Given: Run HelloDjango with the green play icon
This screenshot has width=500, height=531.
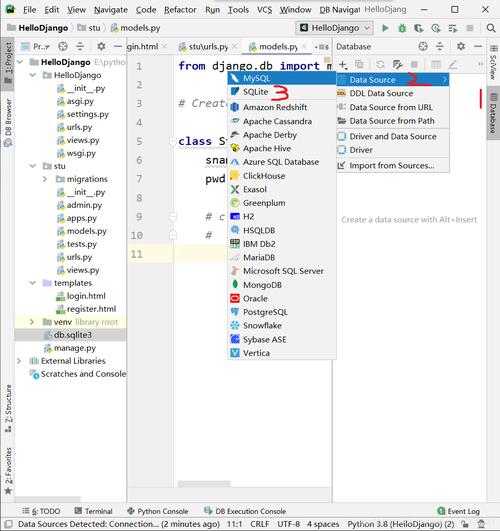Looking at the screenshot, I should (x=385, y=28).
